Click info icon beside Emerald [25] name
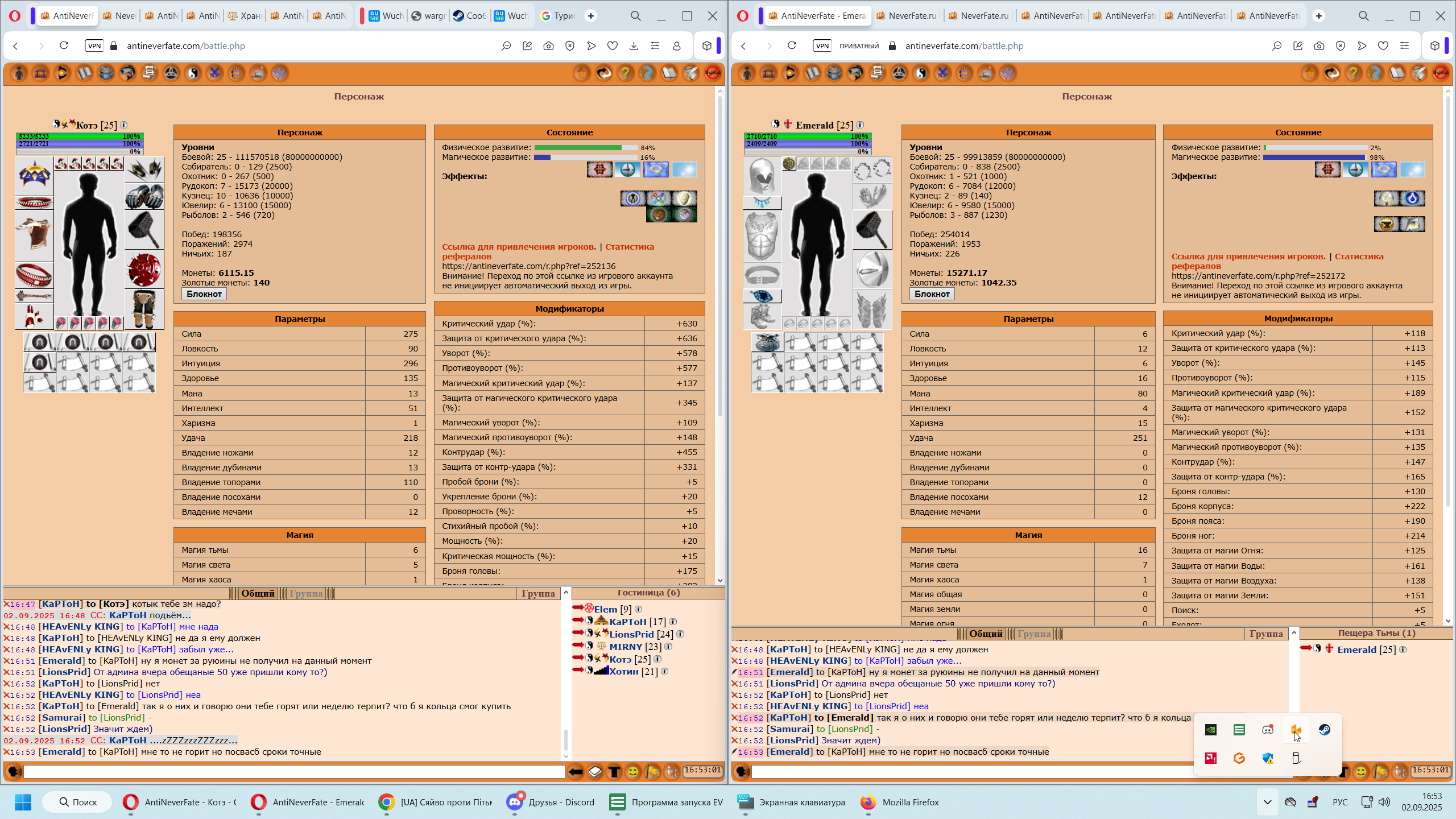This screenshot has height=819, width=1456. [860, 125]
